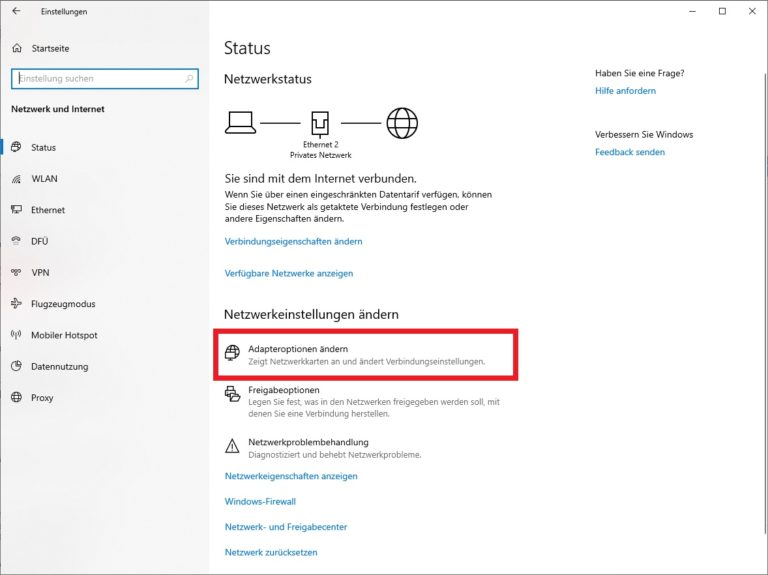
Task: Click the Proxy globe icon
Action: tap(16, 397)
